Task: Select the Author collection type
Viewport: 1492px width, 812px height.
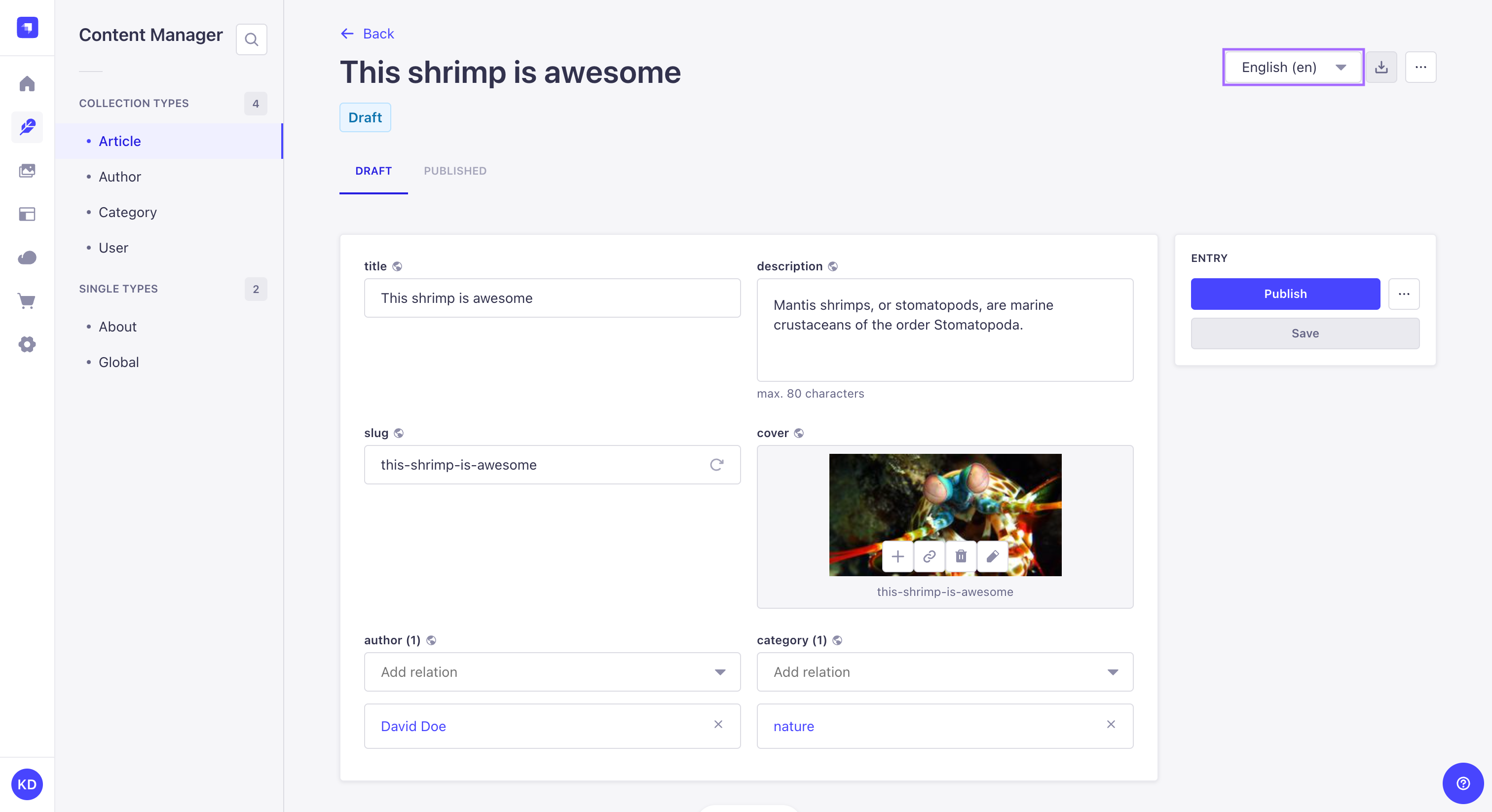Action: point(119,177)
